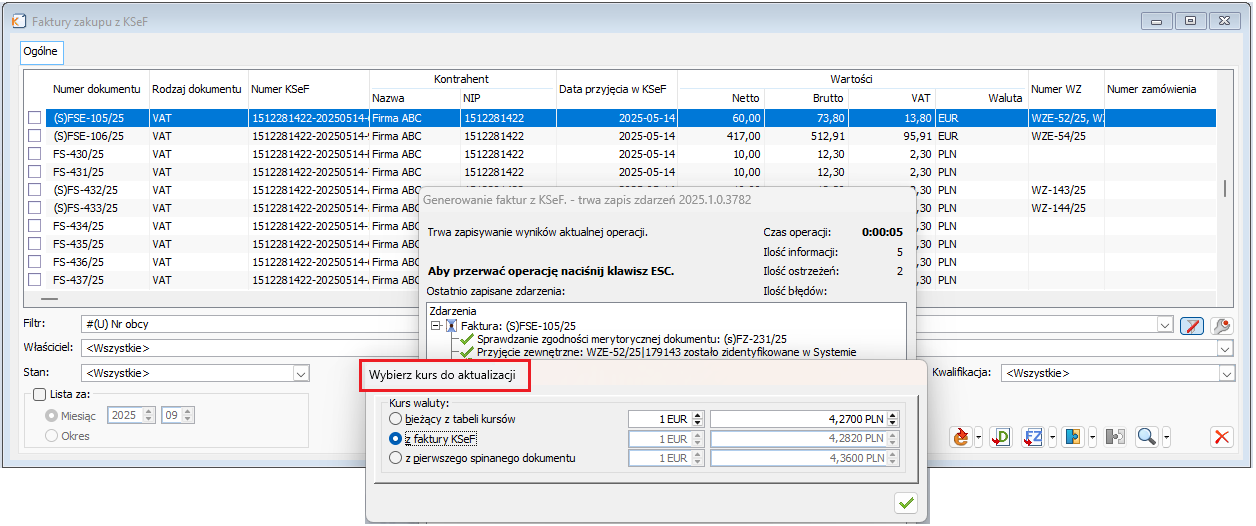Click the green D document icon

click(x=1000, y=437)
